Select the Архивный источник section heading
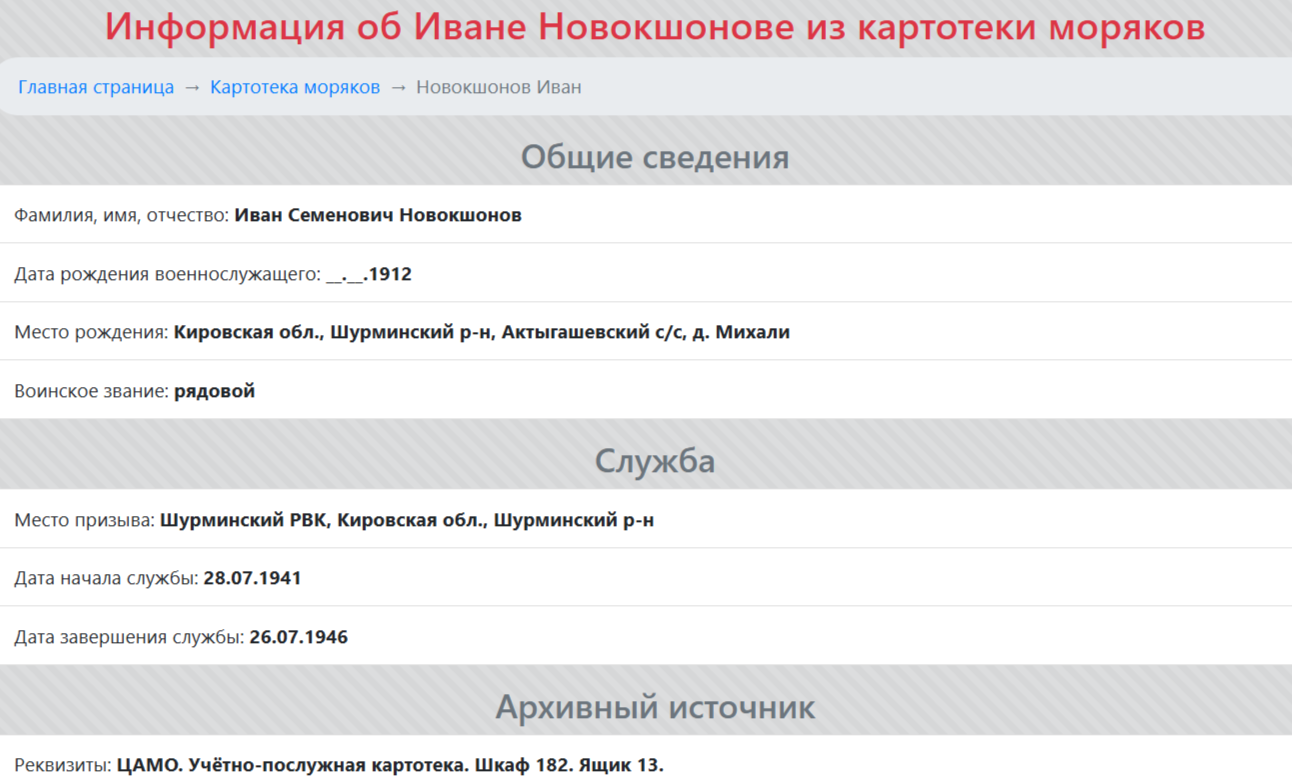This screenshot has width=1292, height=780. coord(655,707)
